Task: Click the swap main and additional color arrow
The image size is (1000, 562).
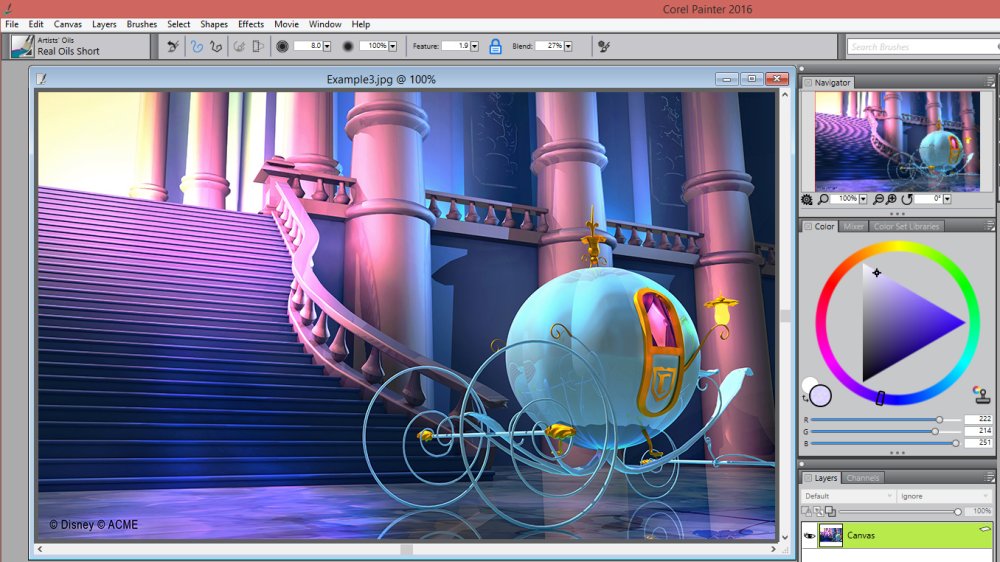Action: [805, 399]
